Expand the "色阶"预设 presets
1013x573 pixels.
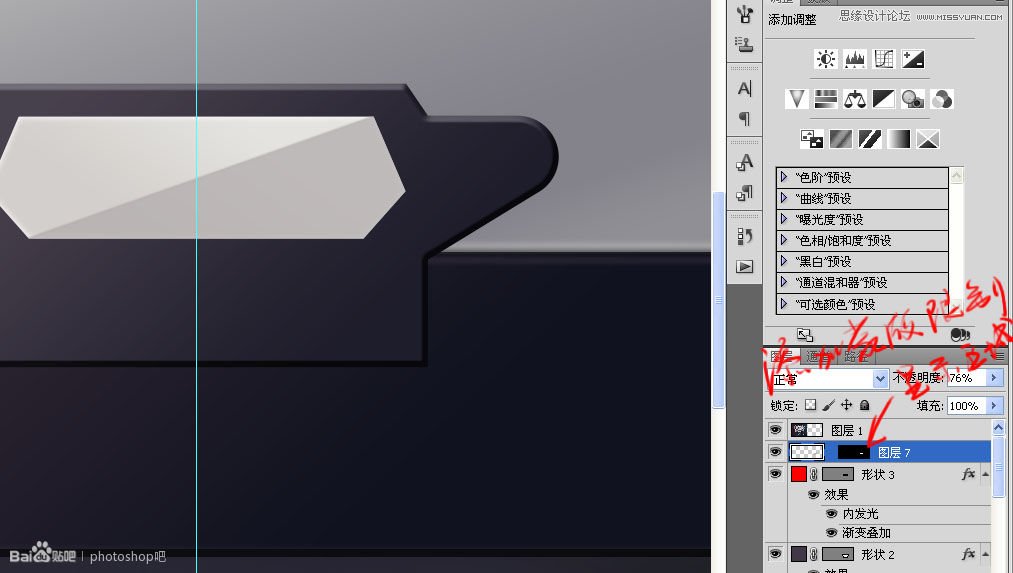pos(784,176)
